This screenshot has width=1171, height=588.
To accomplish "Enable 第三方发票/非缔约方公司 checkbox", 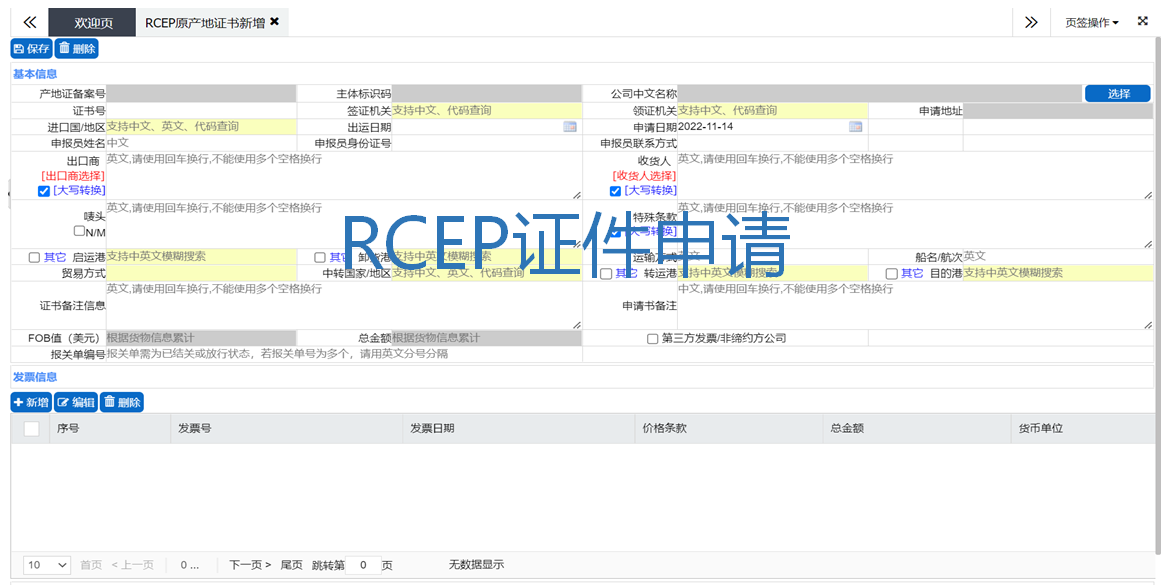I will (653, 338).
